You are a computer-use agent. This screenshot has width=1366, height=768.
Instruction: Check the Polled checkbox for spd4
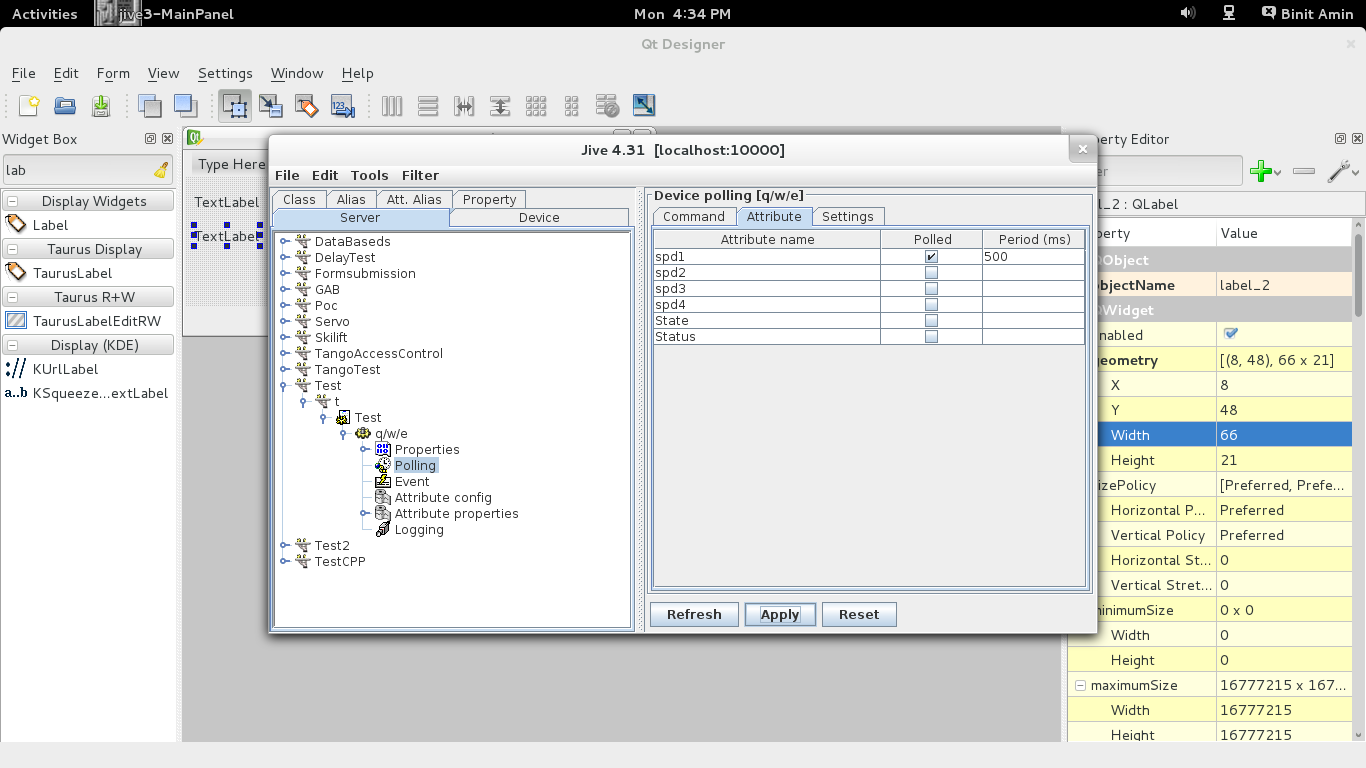coord(931,305)
